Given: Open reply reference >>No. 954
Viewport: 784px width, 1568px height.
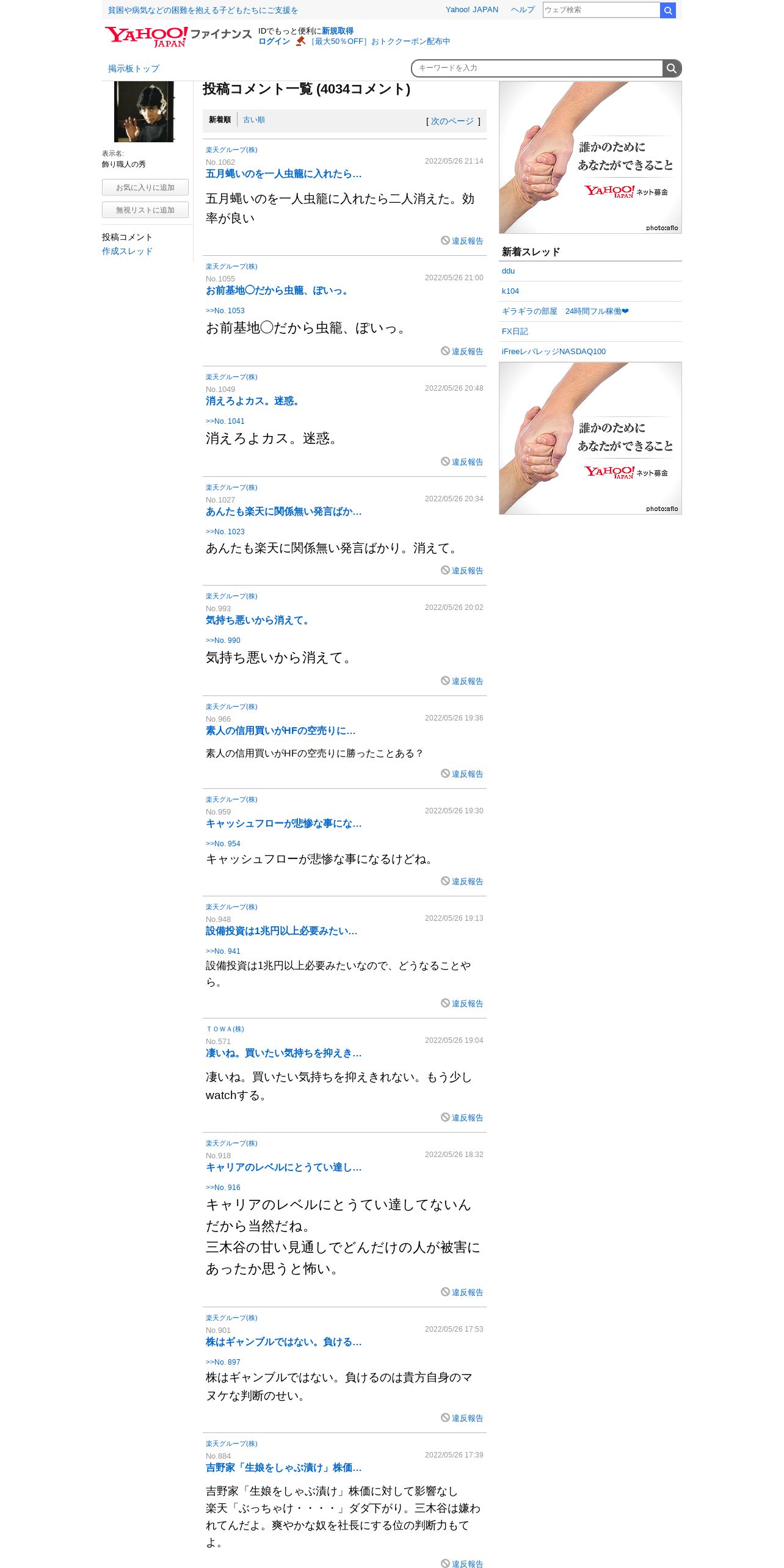Looking at the screenshot, I should click(x=223, y=844).
